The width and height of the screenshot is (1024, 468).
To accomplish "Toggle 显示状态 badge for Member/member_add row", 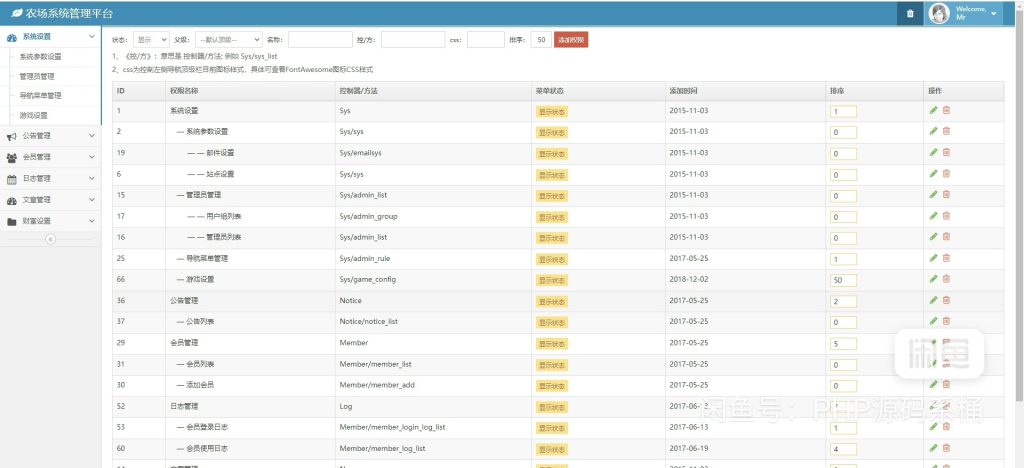I will click(x=552, y=385).
